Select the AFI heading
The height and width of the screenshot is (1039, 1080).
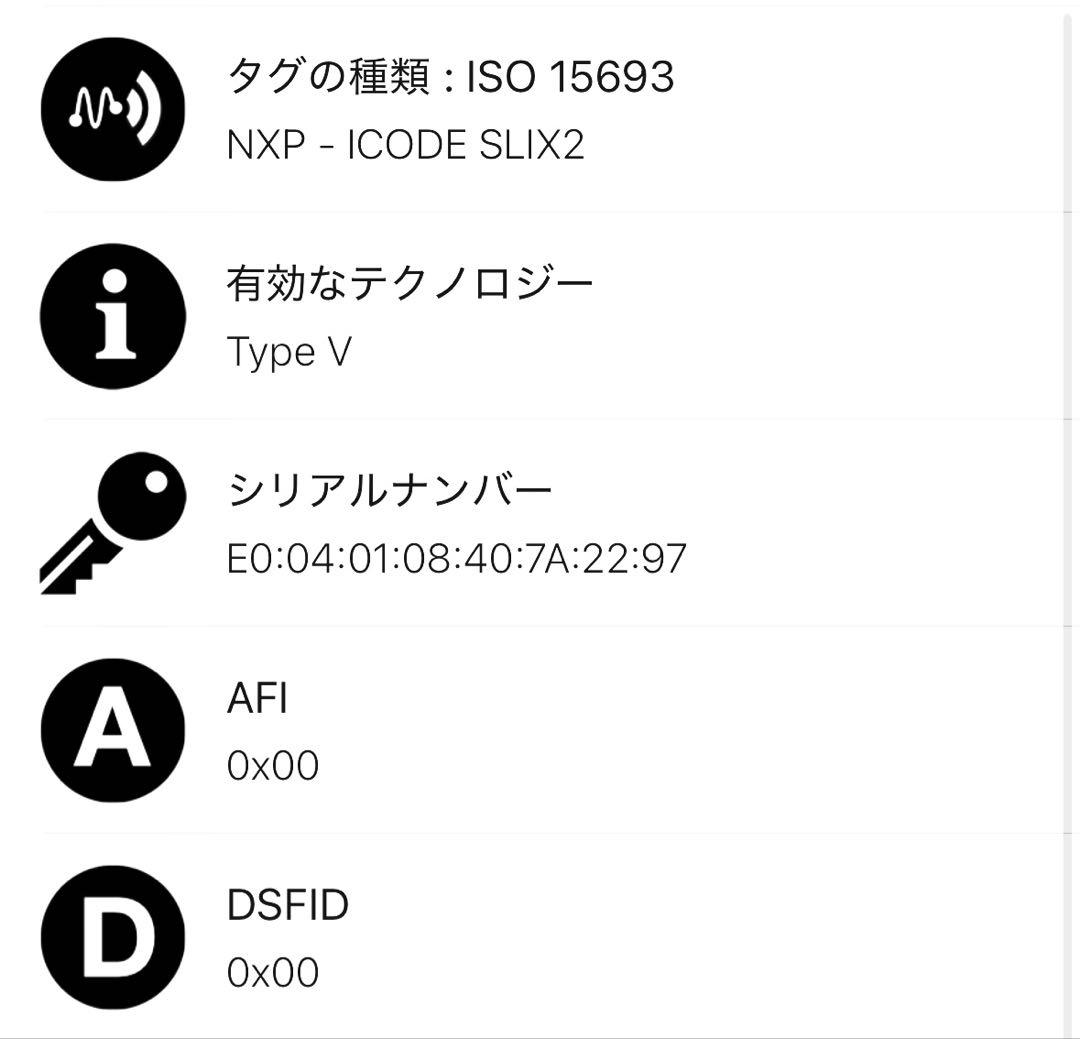tap(257, 698)
